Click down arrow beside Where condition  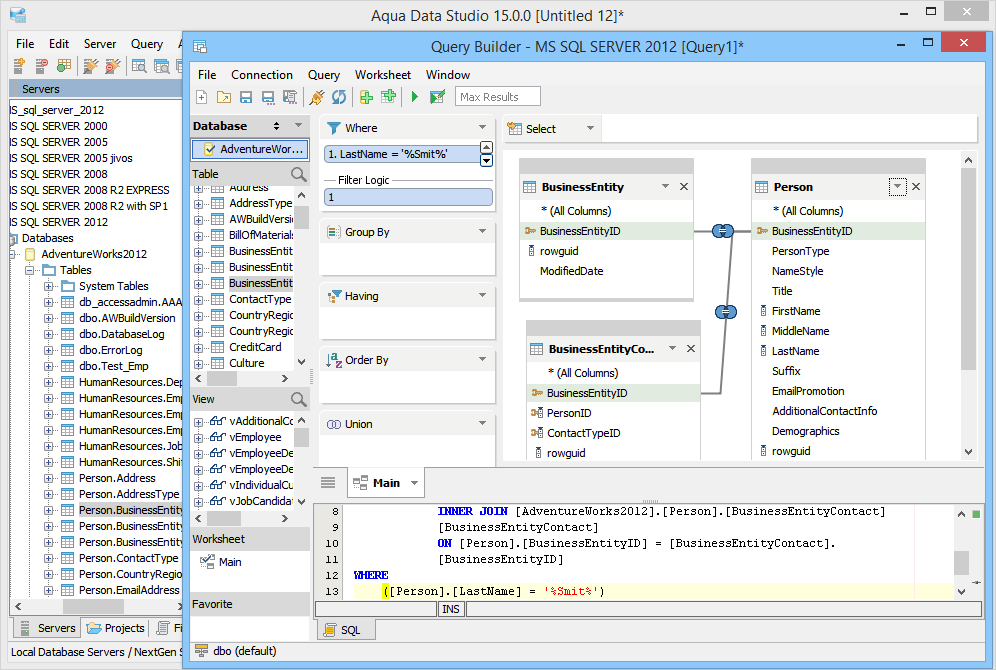[487, 161]
